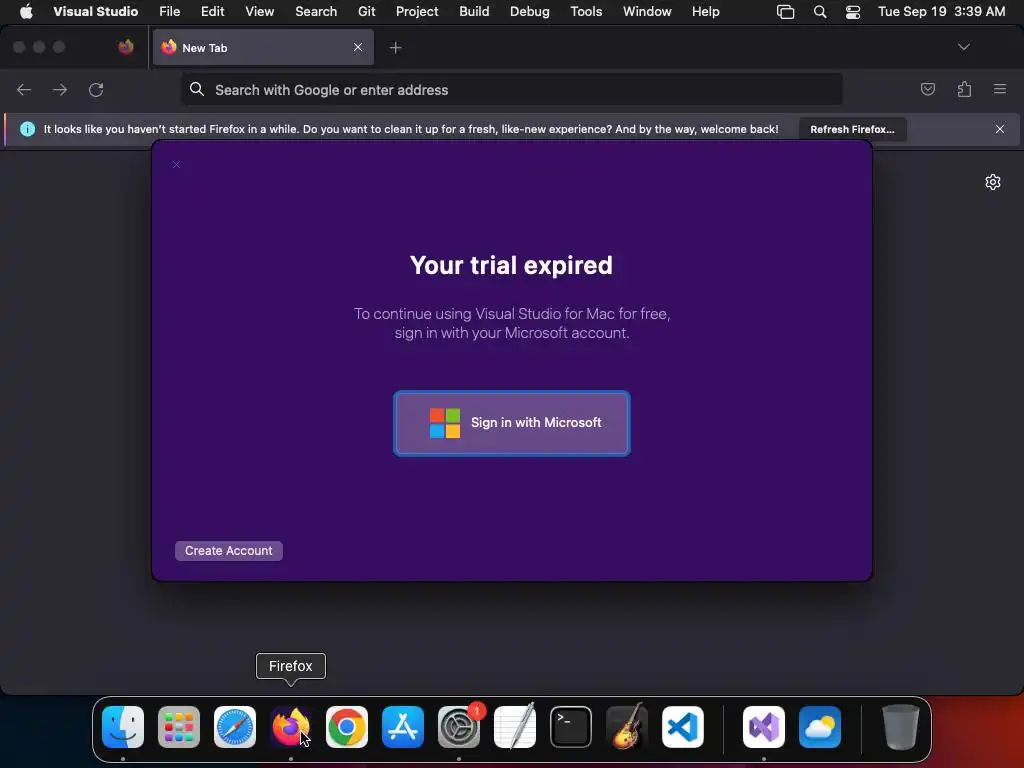The image size is (1024, 768).
Task: Switch to Visual Studio purple dock icon
Action: click(x=764, y=727)
